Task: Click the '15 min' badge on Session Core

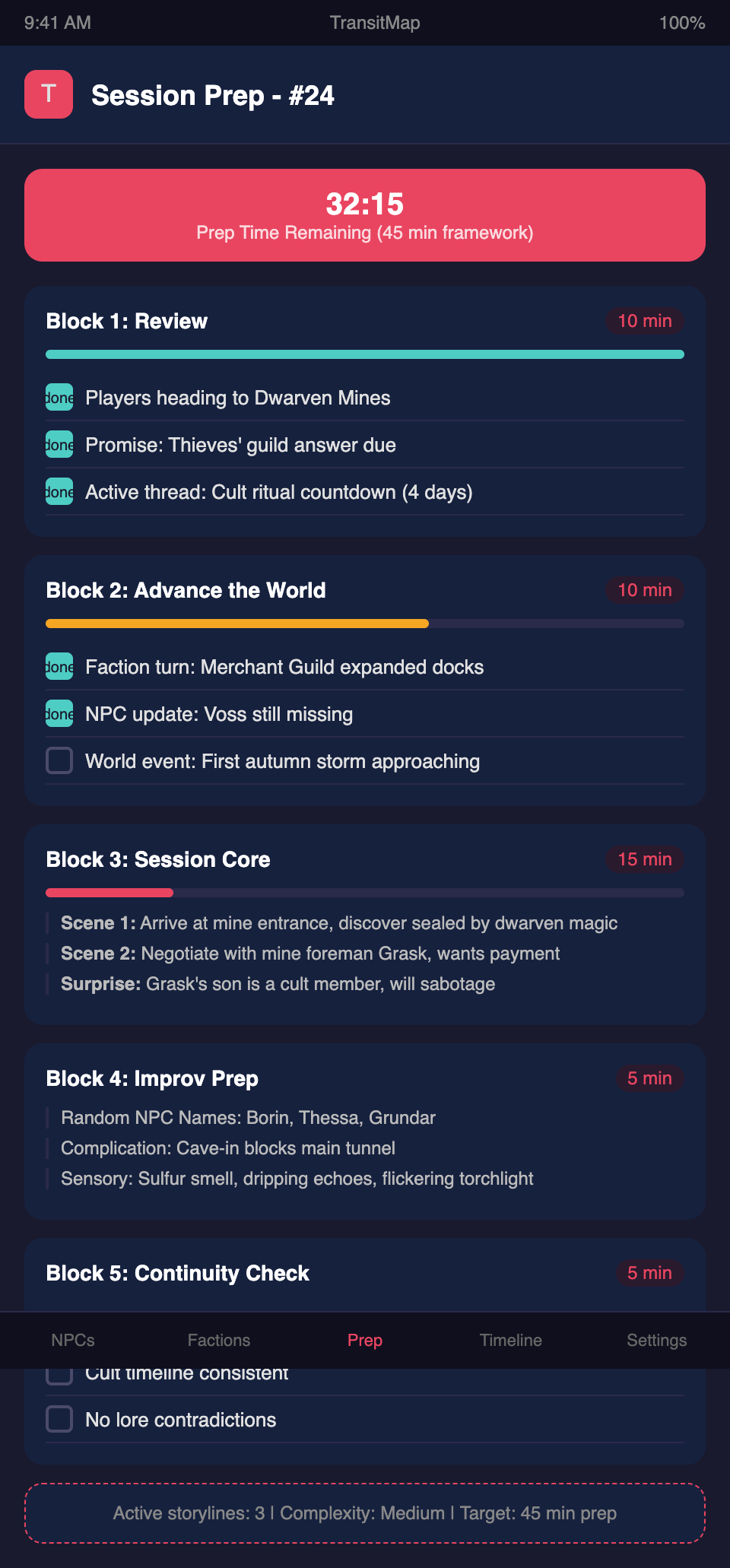Action: click(644, 859)
